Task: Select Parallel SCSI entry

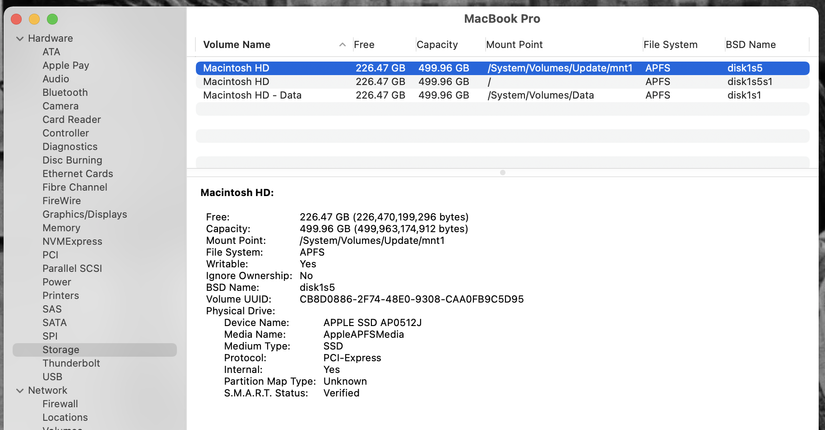Action: [73, 268]
